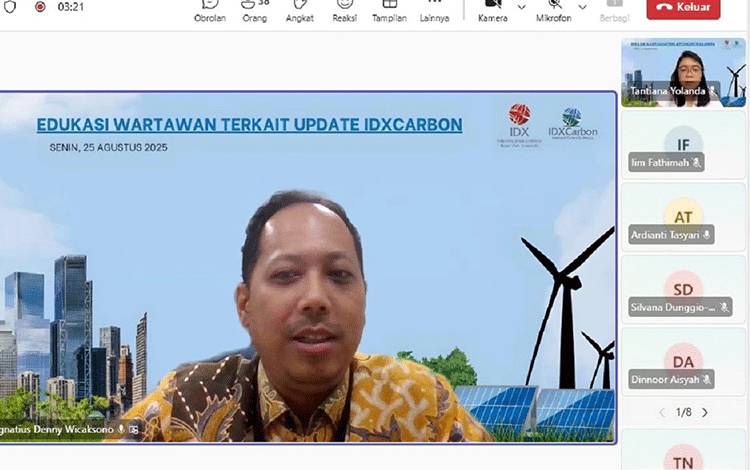Click muted mic icon beside Dinnoor Aisyah
The height and width of the screenshot is (470, 750).
pyautogui.click(x=706, y=380)
